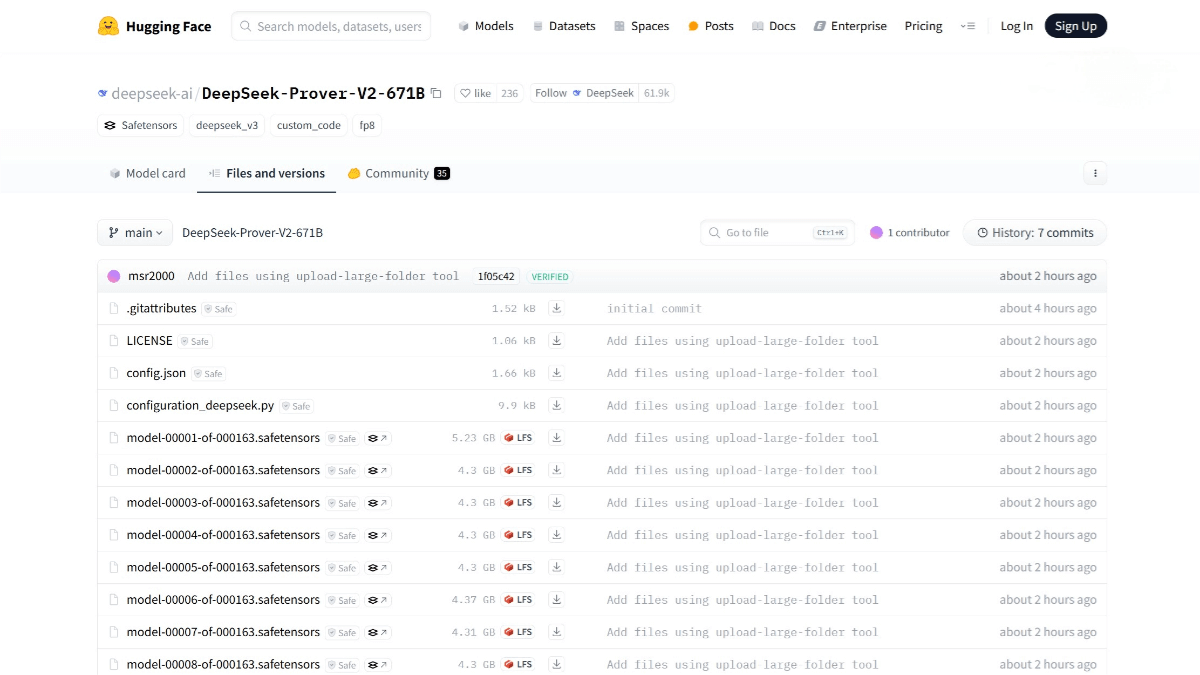Open the extra navigation menu next to Pricing
Image resolution: width=1200 pixels, height=675 pixels.
click(967, 26)
